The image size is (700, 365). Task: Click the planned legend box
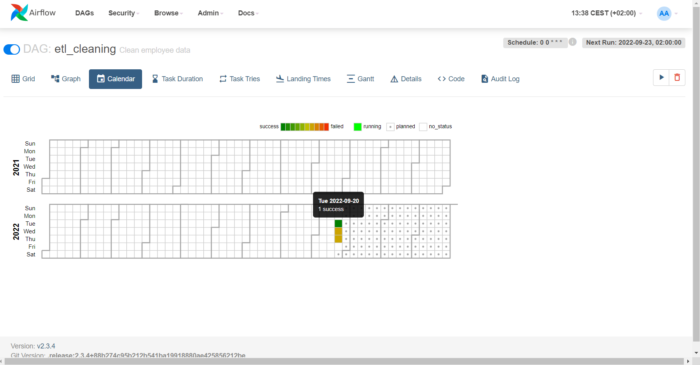390,127
